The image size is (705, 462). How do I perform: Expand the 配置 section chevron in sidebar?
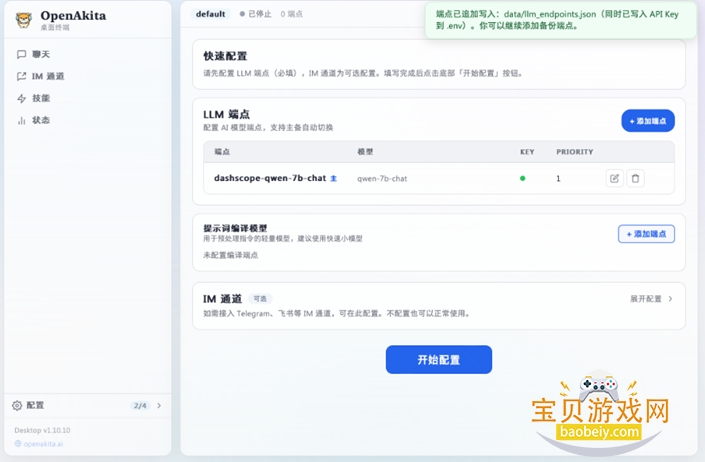pyautogui.click(x=159, y=405)
